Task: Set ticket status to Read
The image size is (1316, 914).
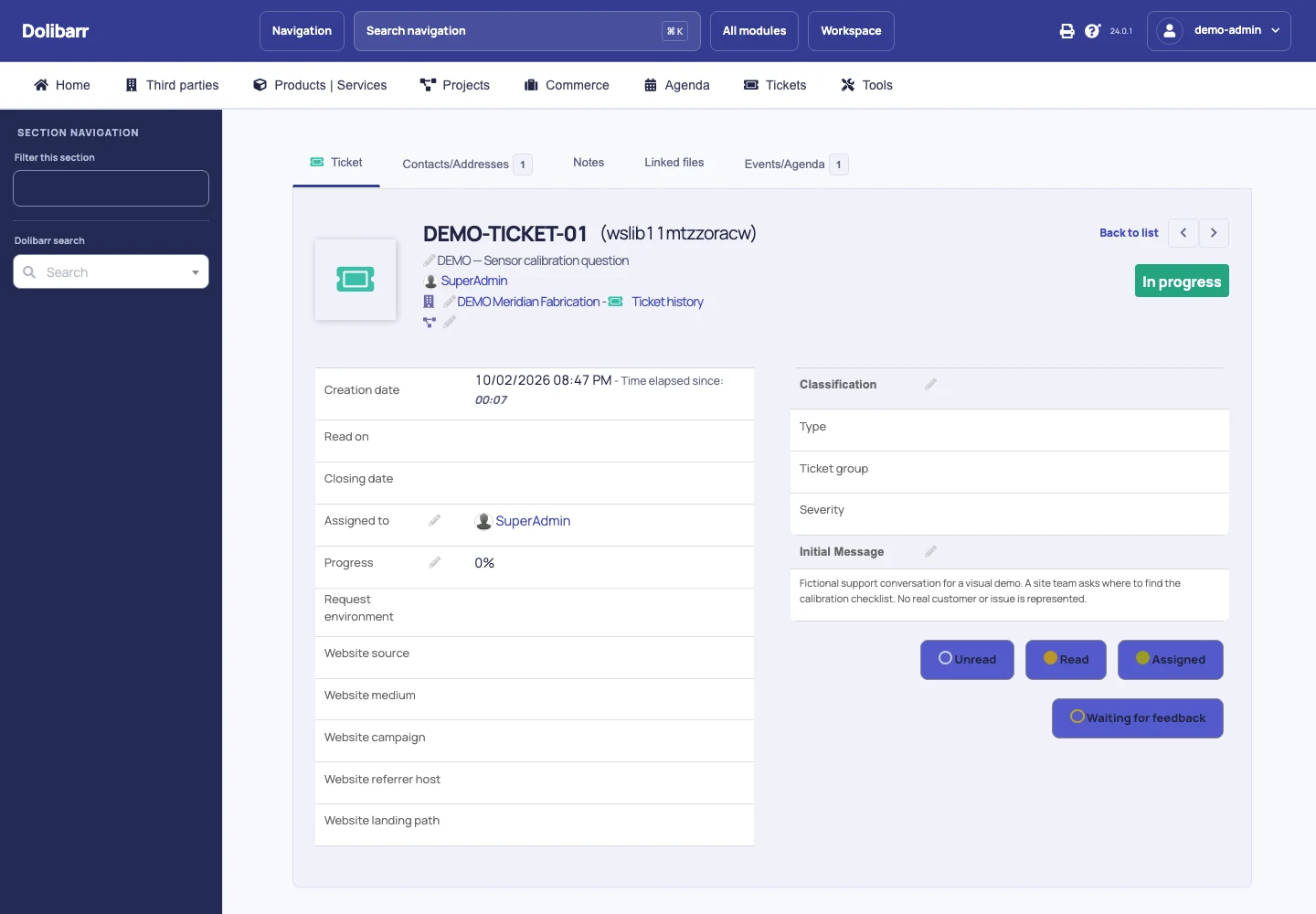Action: pos(1066,660)
